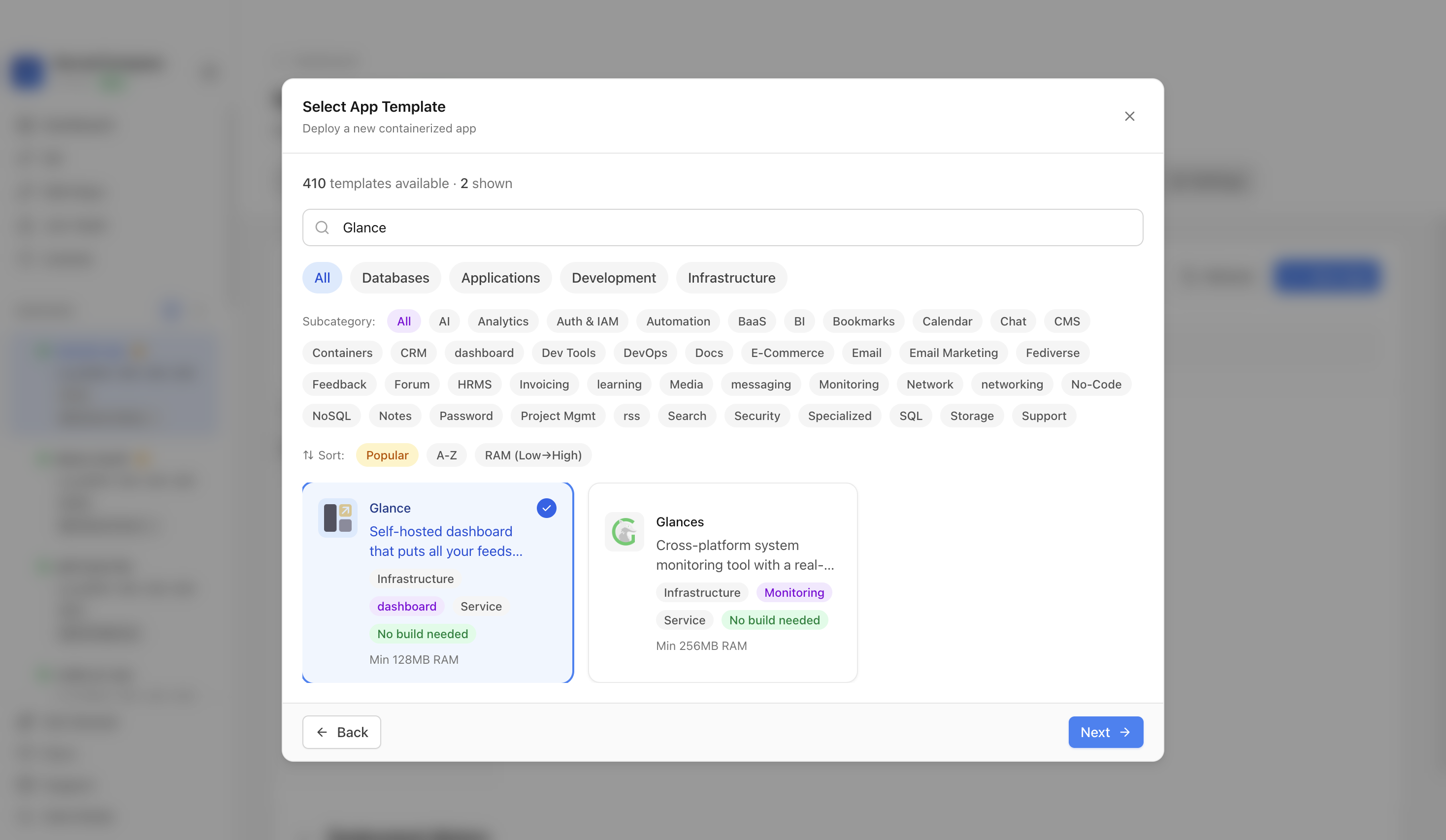The width and height of the screenshot is (1446, 840).
Task: Filter by Search subcategory
Action: (x=687, y=416)
